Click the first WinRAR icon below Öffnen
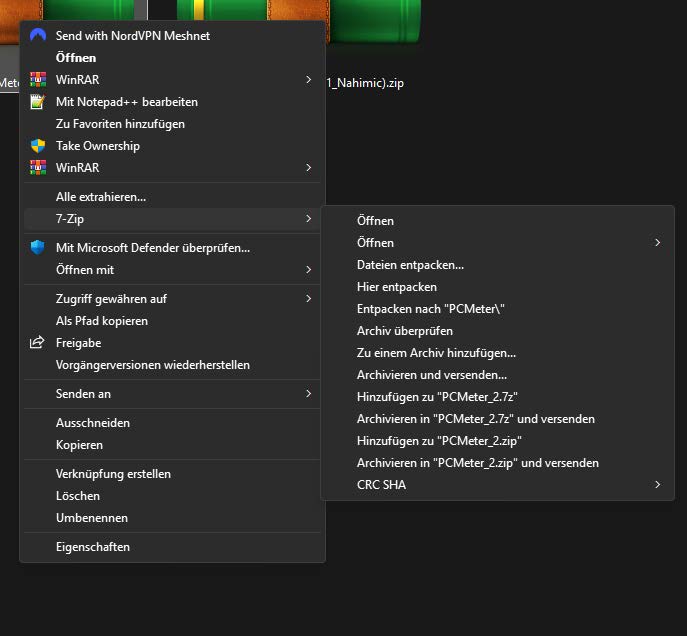The image size is (687, 636). click(x=38, y=79)
